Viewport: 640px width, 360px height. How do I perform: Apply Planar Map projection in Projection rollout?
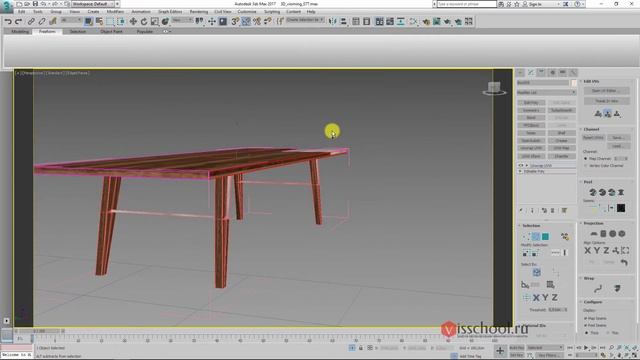click(593, 234)
